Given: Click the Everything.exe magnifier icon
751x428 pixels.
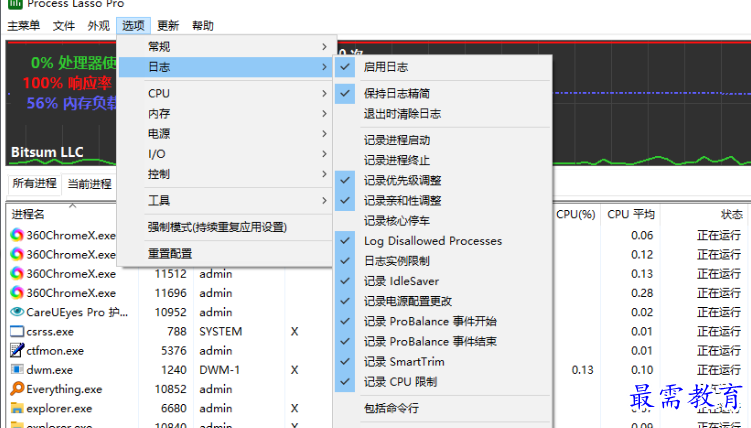Looking at the screenshot, I should (17, 388).
